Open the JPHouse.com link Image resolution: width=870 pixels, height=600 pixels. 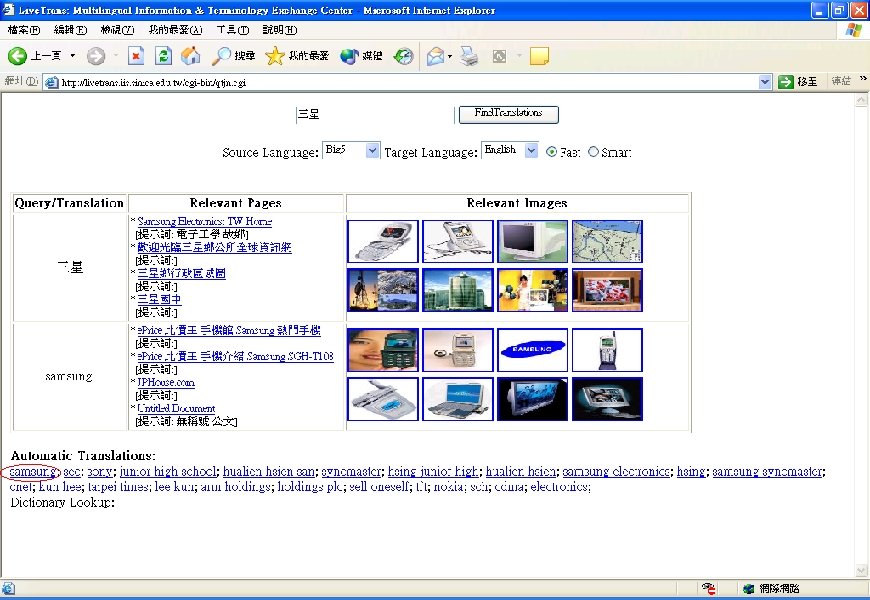(166, 382)
